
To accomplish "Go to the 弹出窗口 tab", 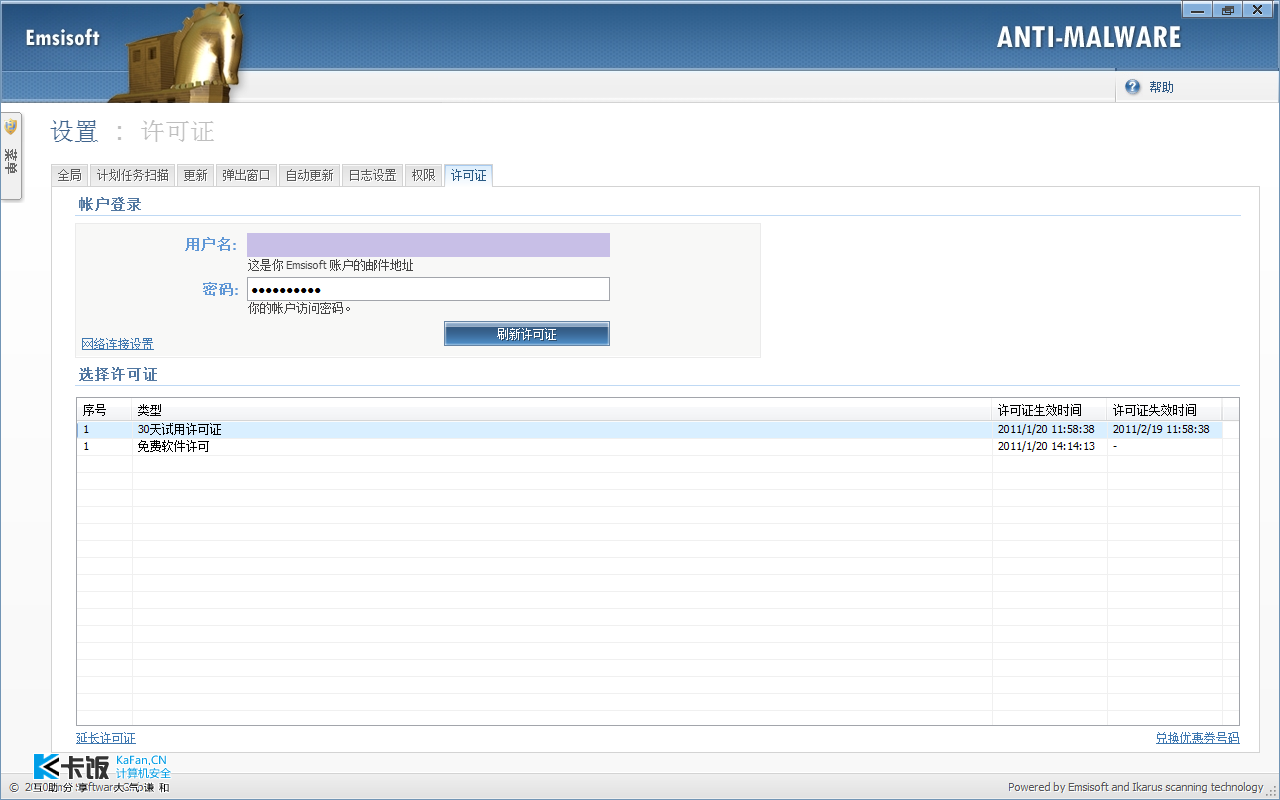I will (x=246, y=175).
